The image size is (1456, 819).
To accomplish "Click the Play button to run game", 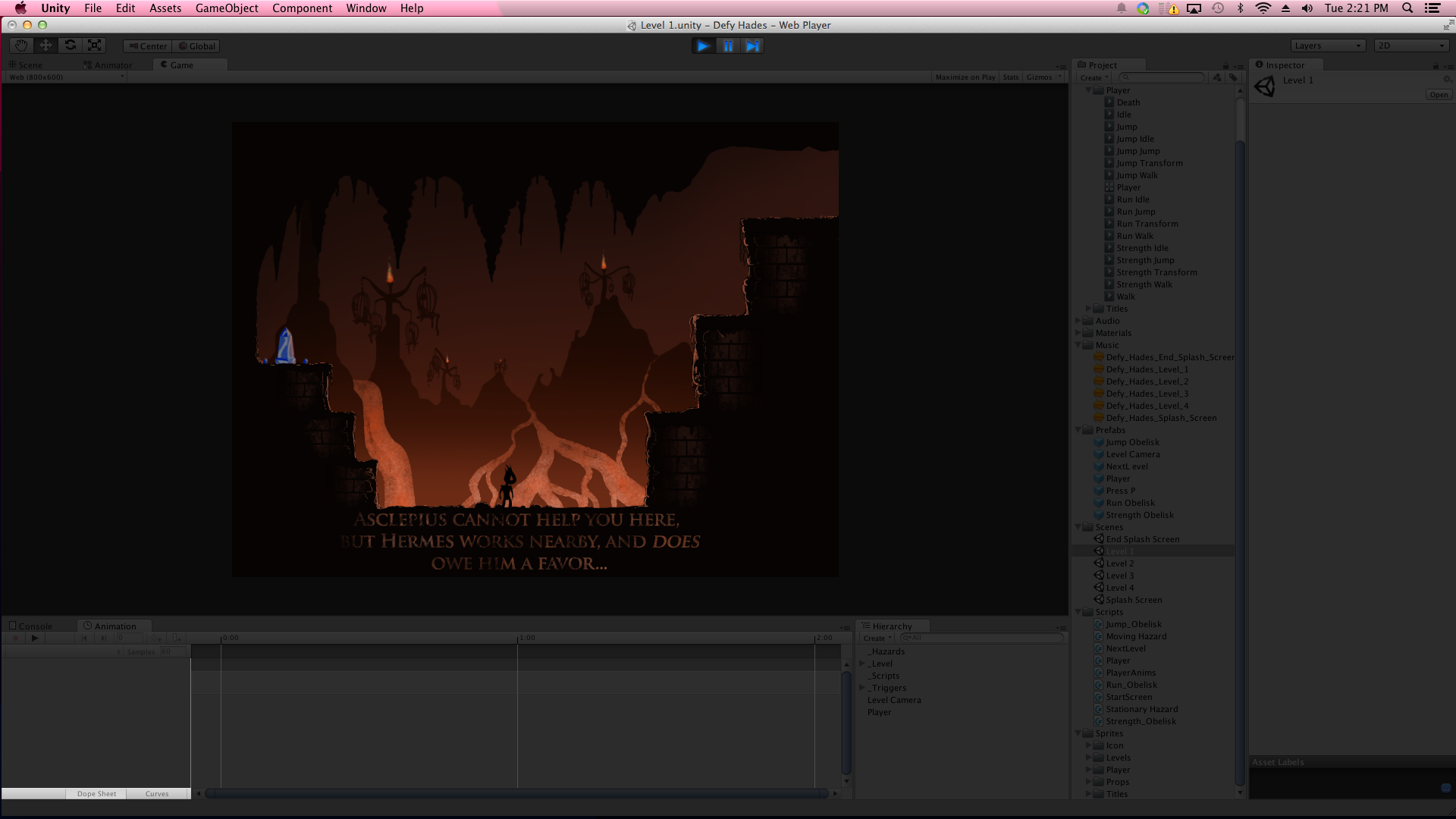I will click(703, 46).
